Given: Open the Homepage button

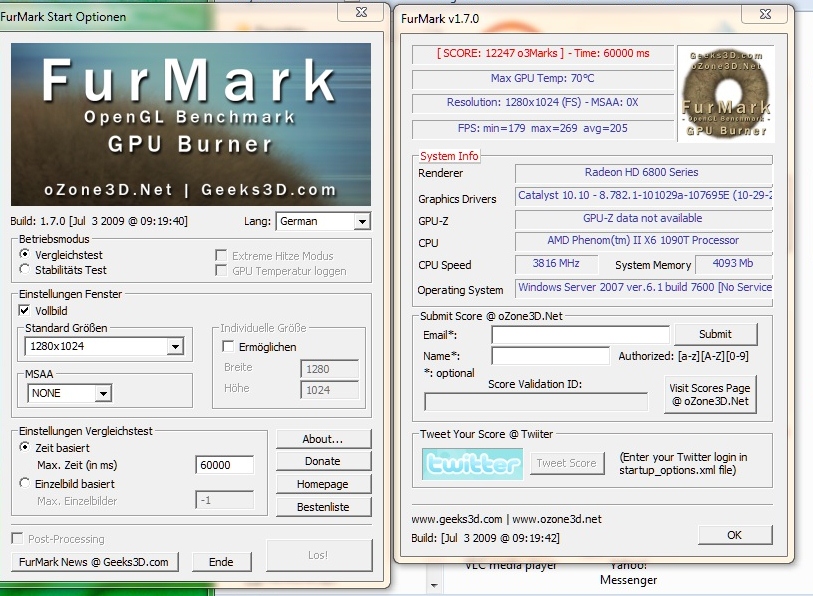Looking at the screenshot, I should tap(324, 484).
